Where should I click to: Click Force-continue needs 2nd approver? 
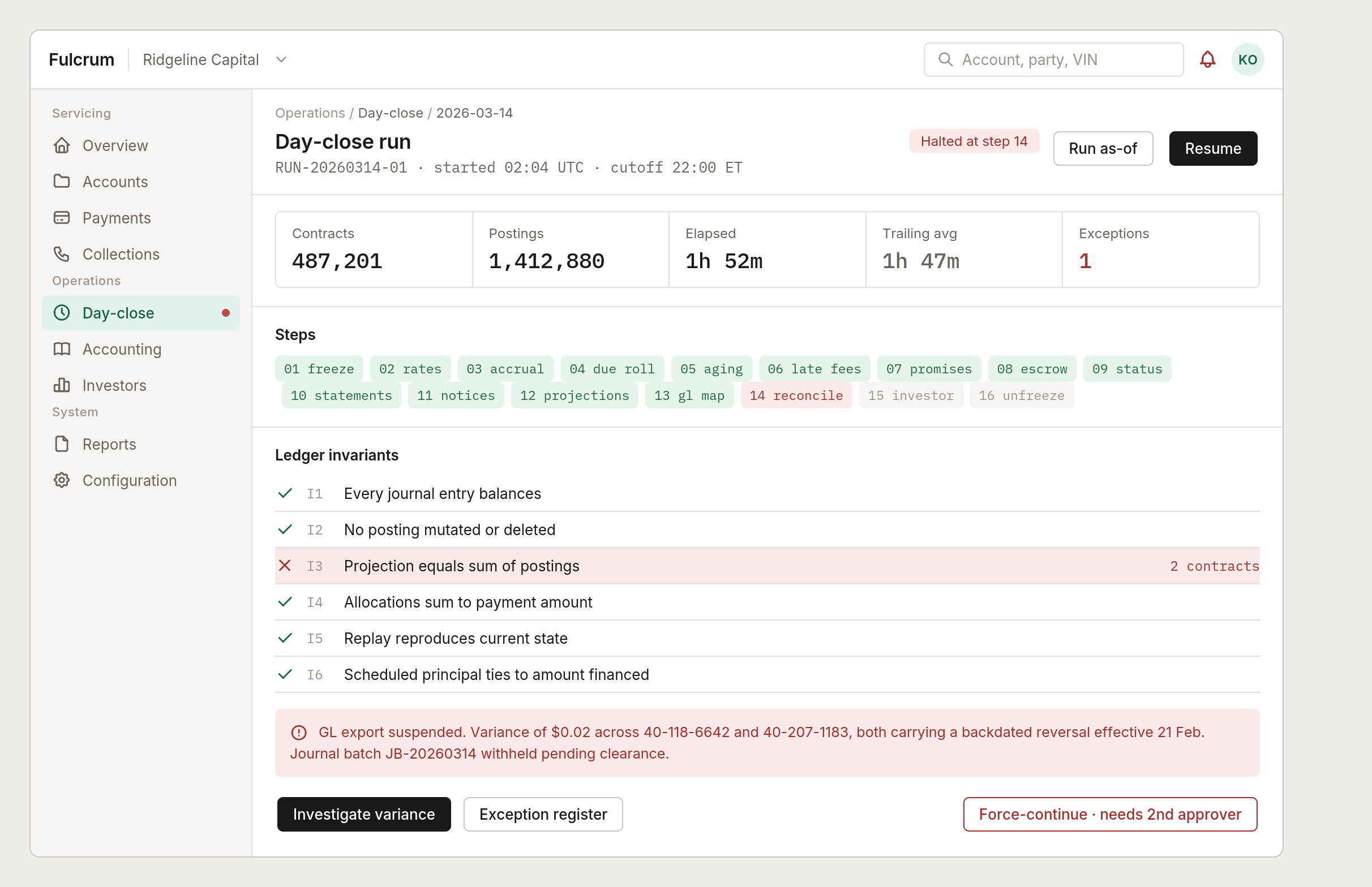[1110, 814]
